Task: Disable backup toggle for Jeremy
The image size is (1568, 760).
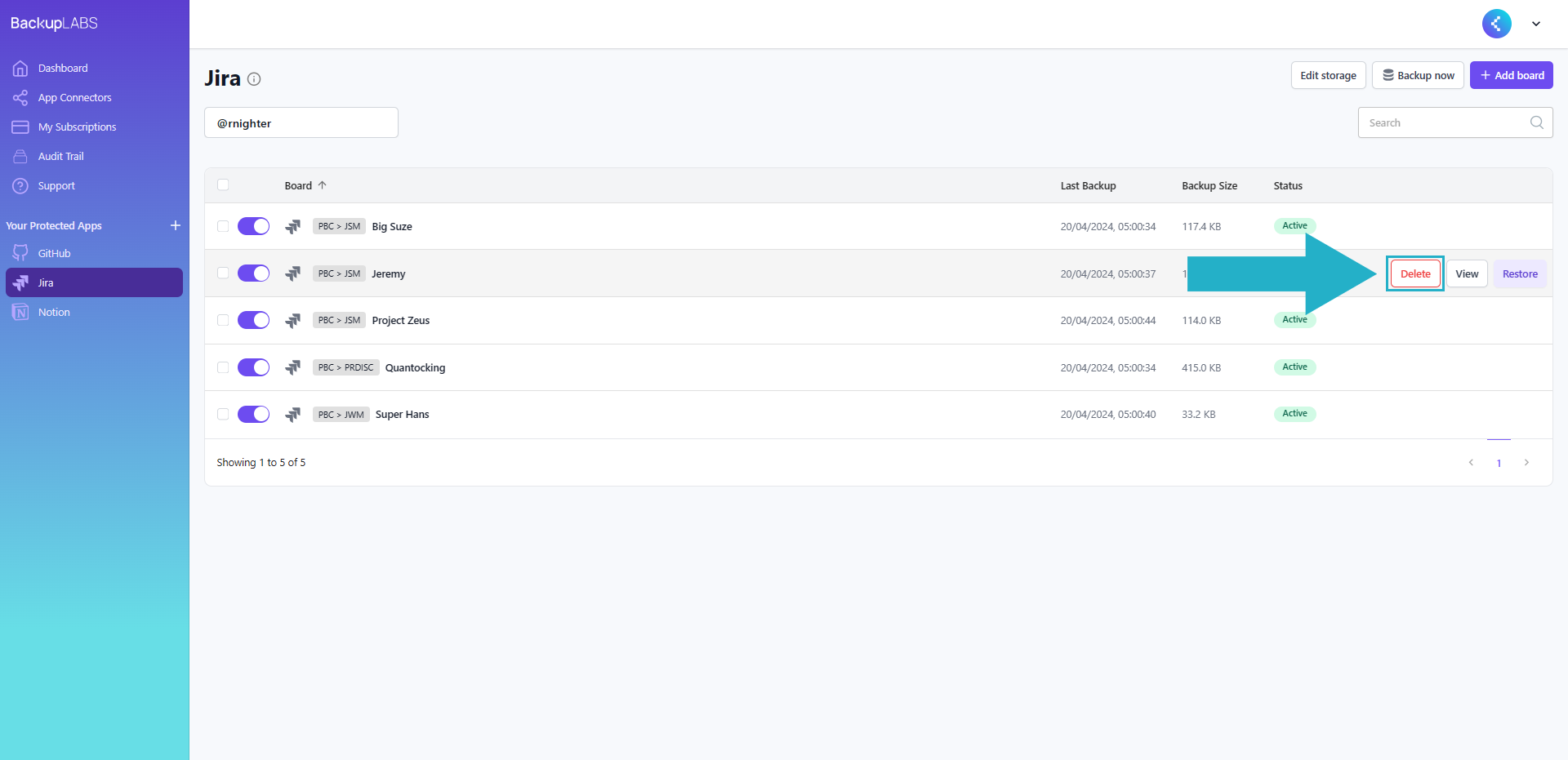Action: pyautogui.click(x=253, y=273)
